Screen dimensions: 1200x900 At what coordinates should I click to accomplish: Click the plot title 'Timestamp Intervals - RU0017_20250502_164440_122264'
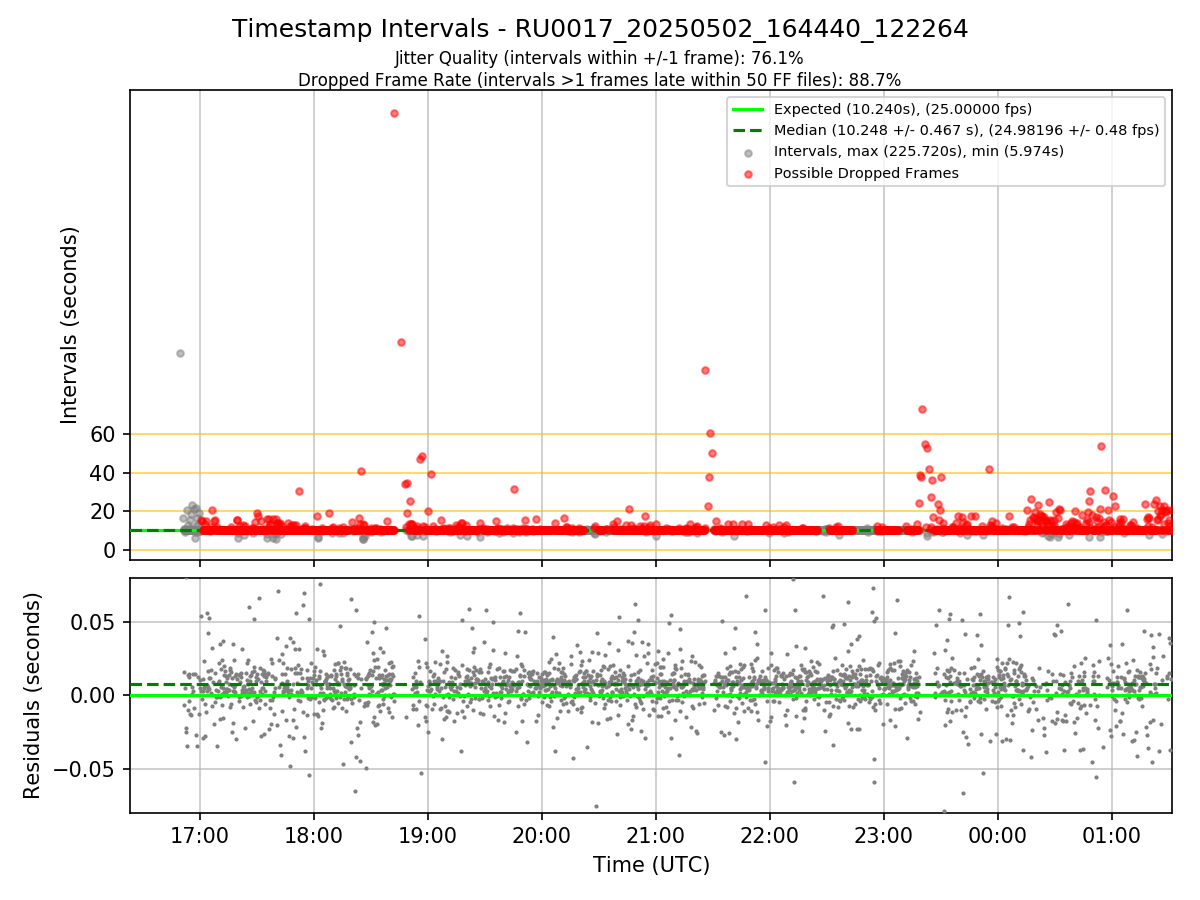600,29
